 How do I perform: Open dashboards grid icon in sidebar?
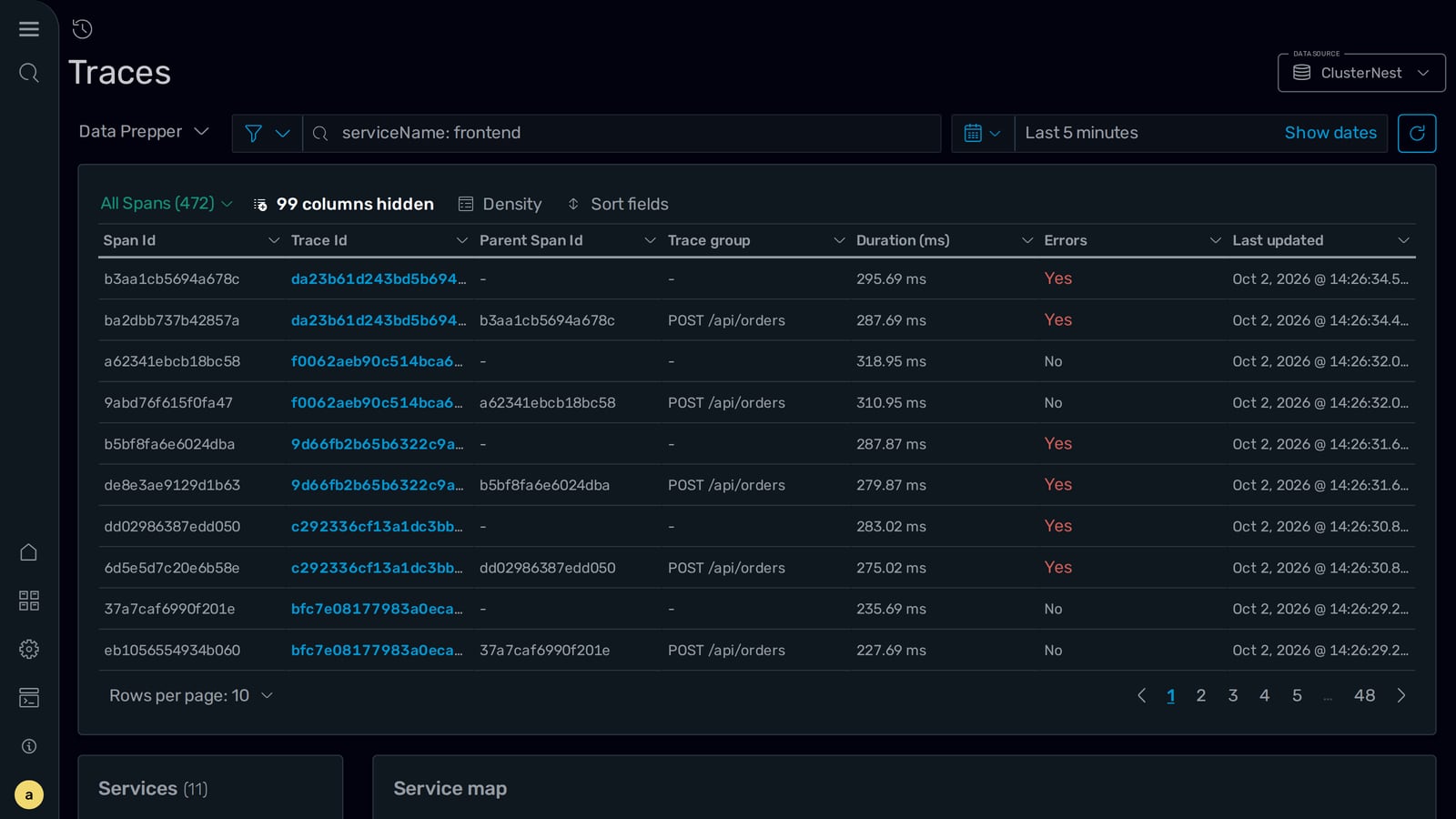pyautogui.click(x=29, y=601)
